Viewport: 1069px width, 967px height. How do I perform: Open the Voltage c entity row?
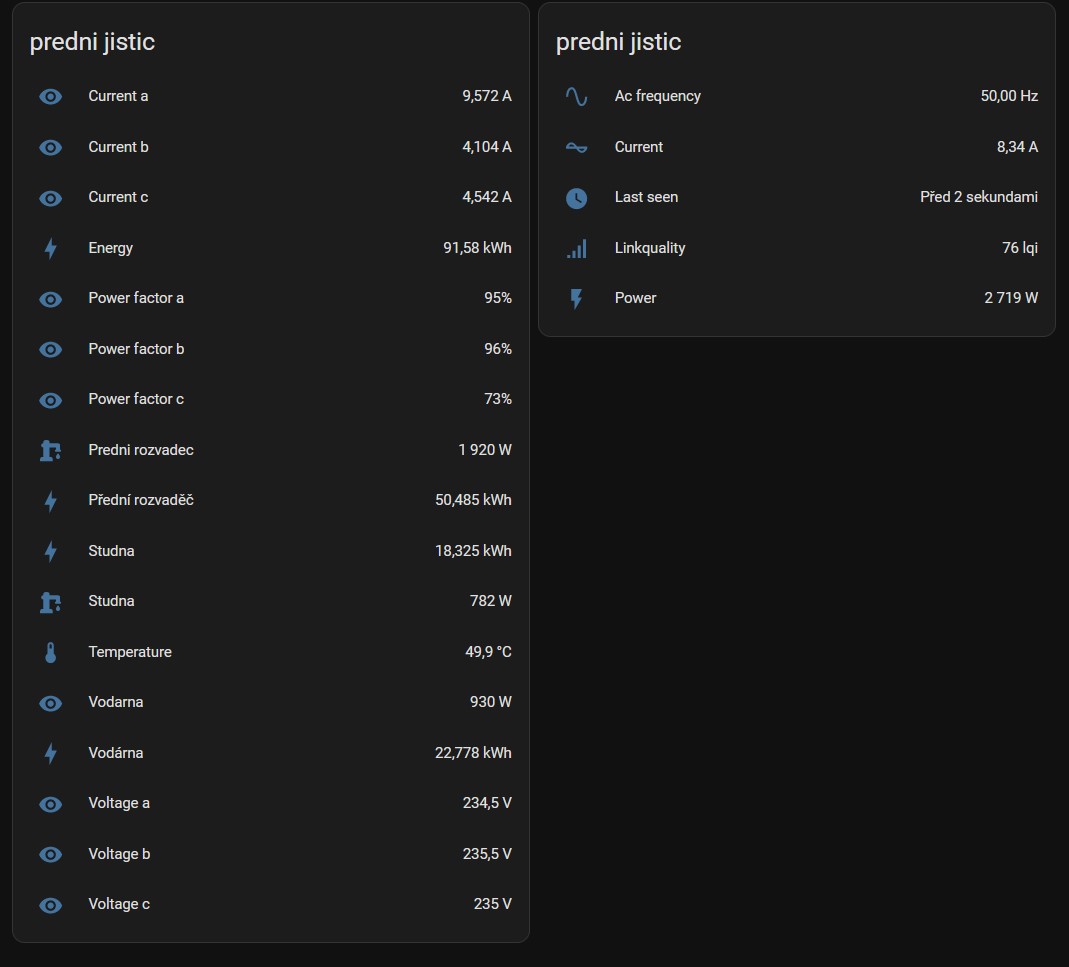point(119,904)
